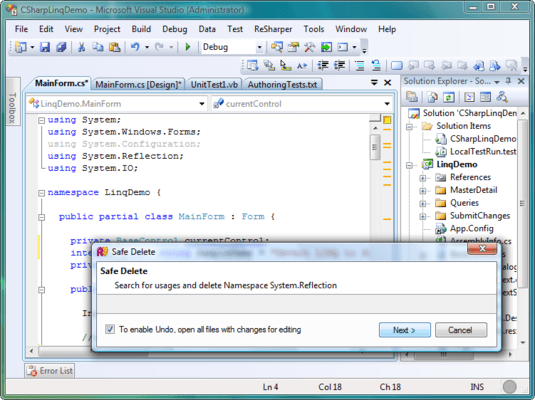
Task: Pin the Solution Explorer panel
Action: [508, 81]
